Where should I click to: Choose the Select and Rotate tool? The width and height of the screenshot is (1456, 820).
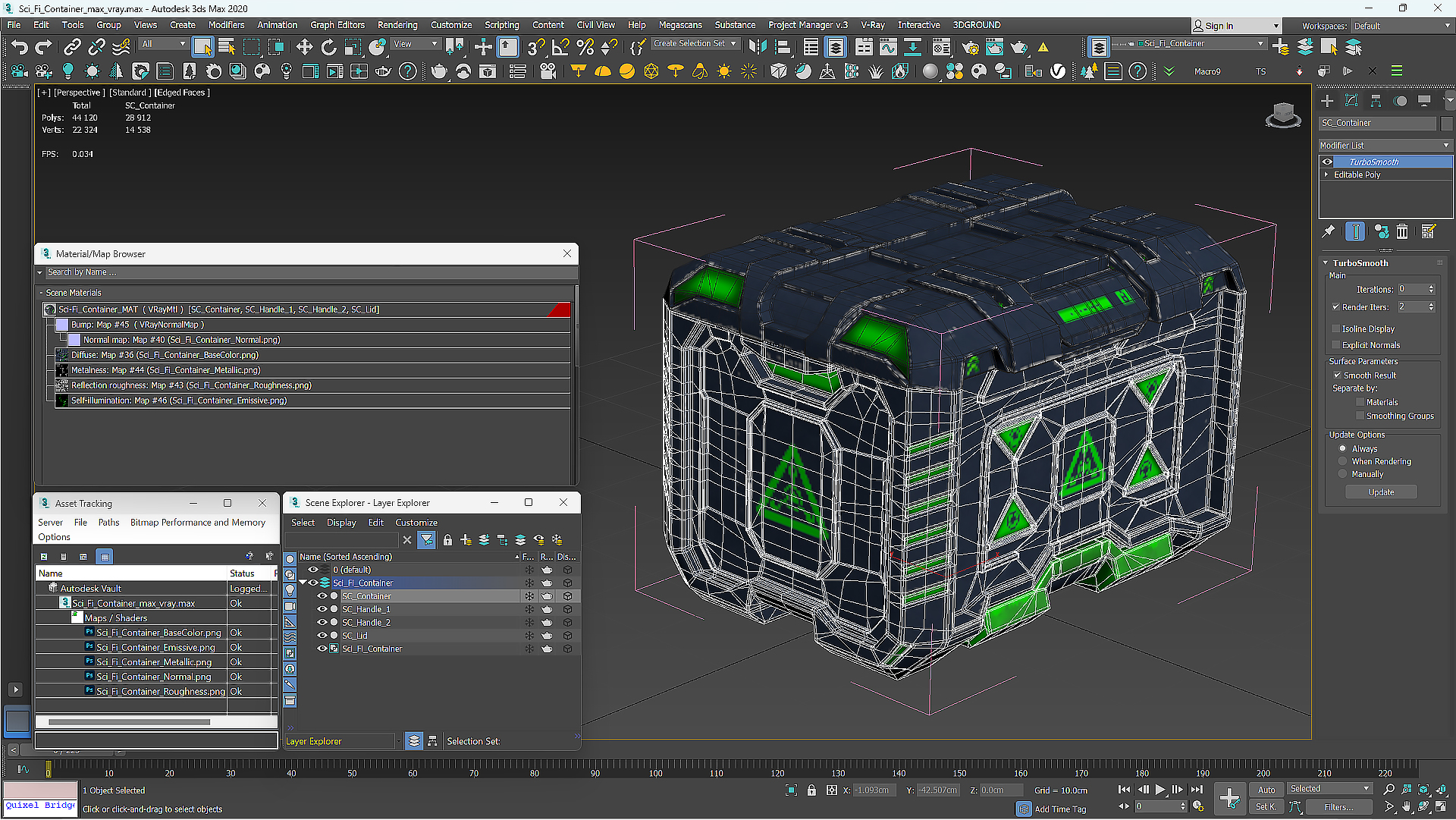(x=328, y=47)
